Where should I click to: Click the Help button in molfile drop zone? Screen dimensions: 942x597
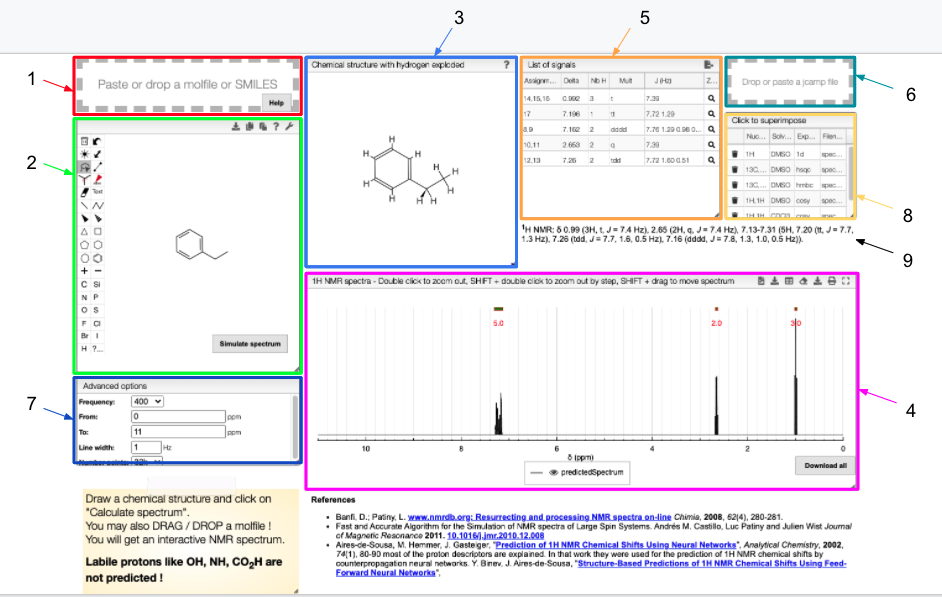pyautogui.click(x=276, y=103)
